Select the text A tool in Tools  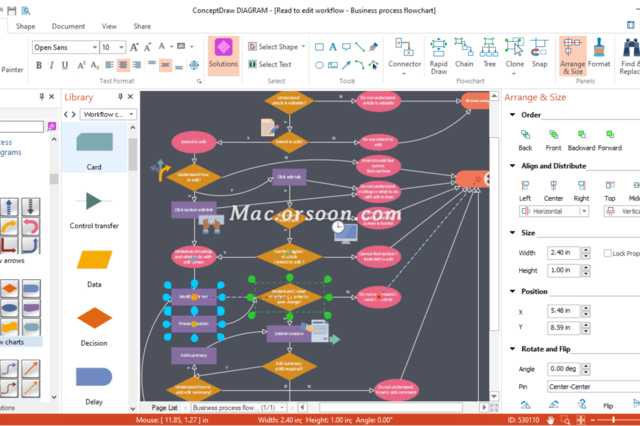coord(333,47)
